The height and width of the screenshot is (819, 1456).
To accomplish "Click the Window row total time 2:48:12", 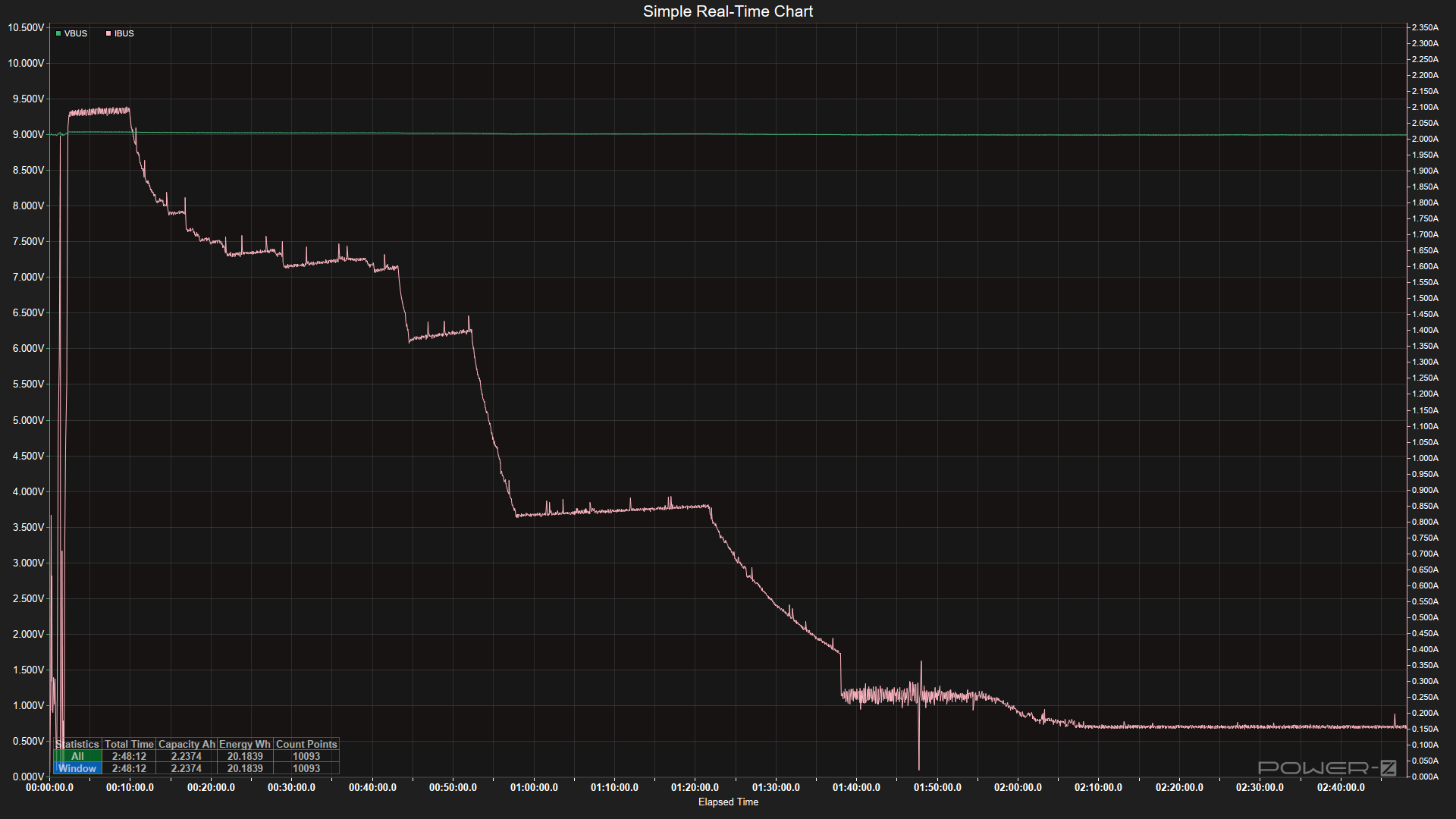I will pos(129,768).
